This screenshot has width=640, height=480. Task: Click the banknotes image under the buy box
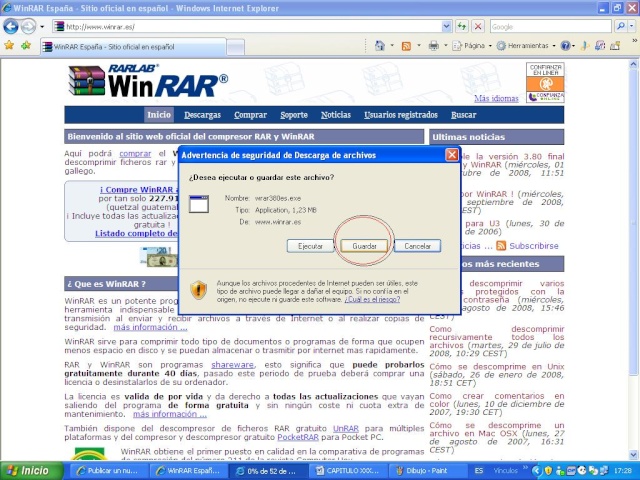158,257
